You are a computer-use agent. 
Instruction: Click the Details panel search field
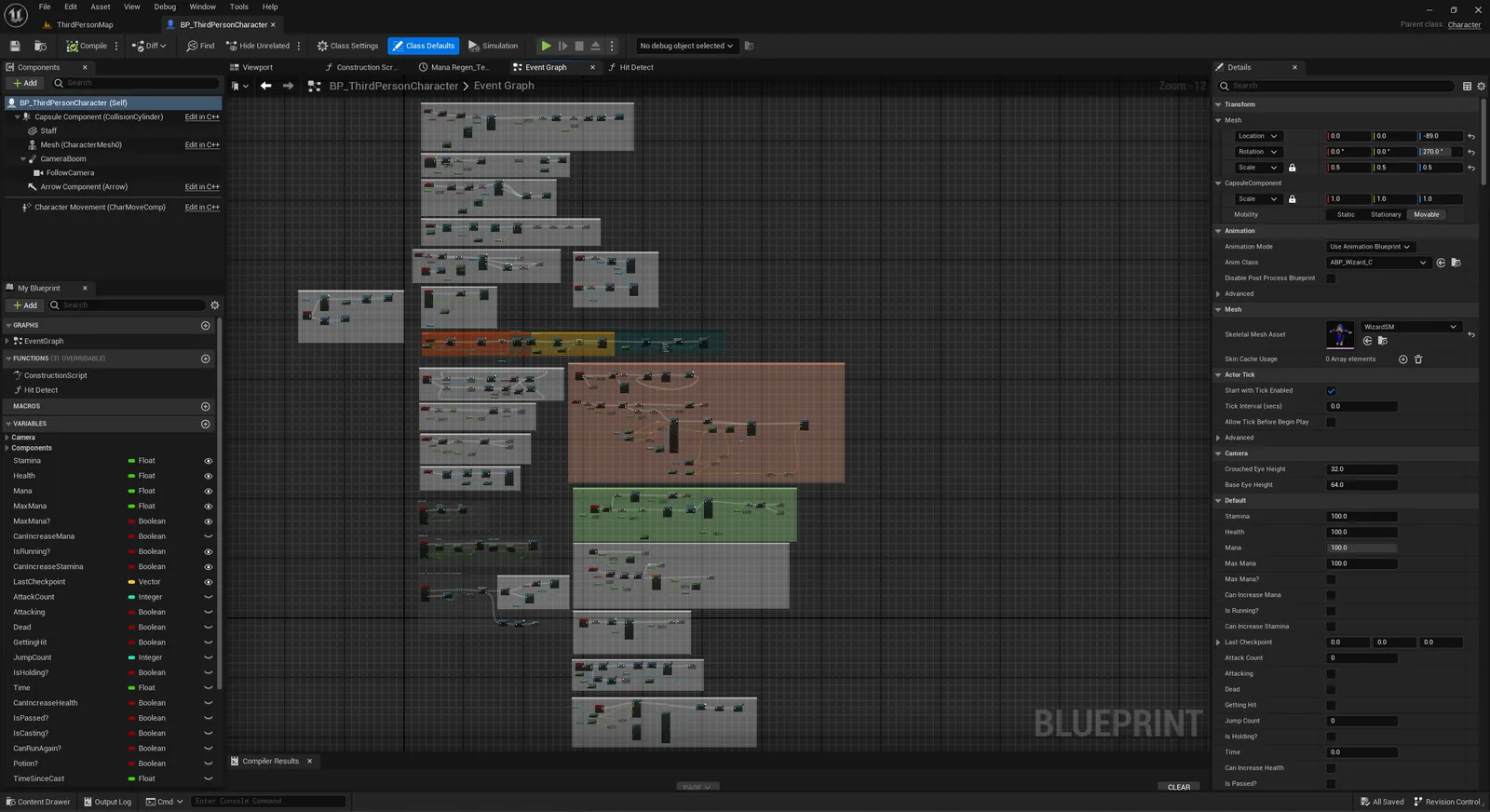1335,86
